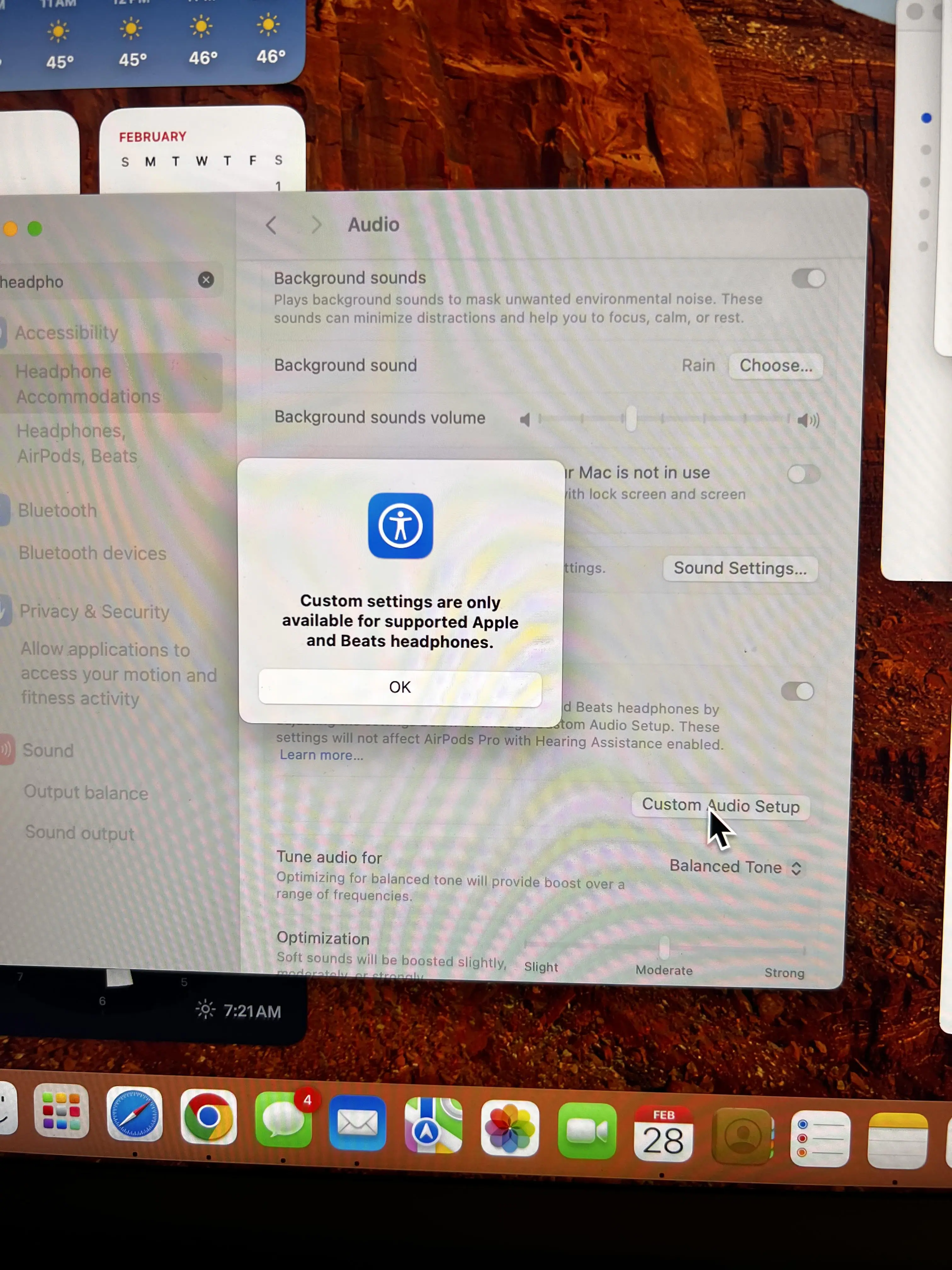The width and height of the screenshot is (952, 1270).
Task: Click the Background sounds volume slider
Action: click(x=631, y=419)
